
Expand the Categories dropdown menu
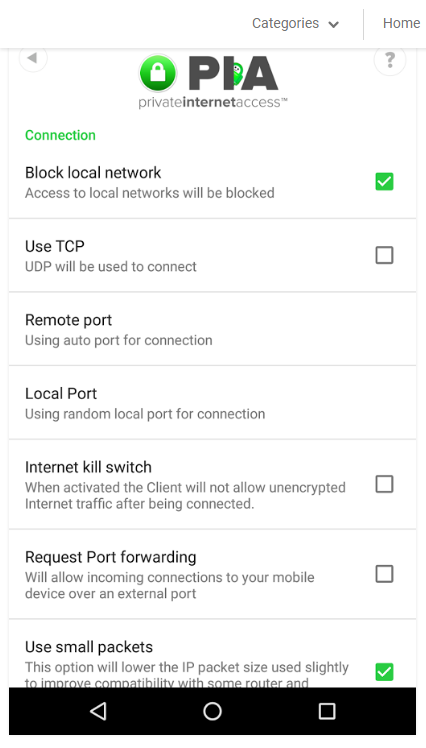(x=295, y=23)
